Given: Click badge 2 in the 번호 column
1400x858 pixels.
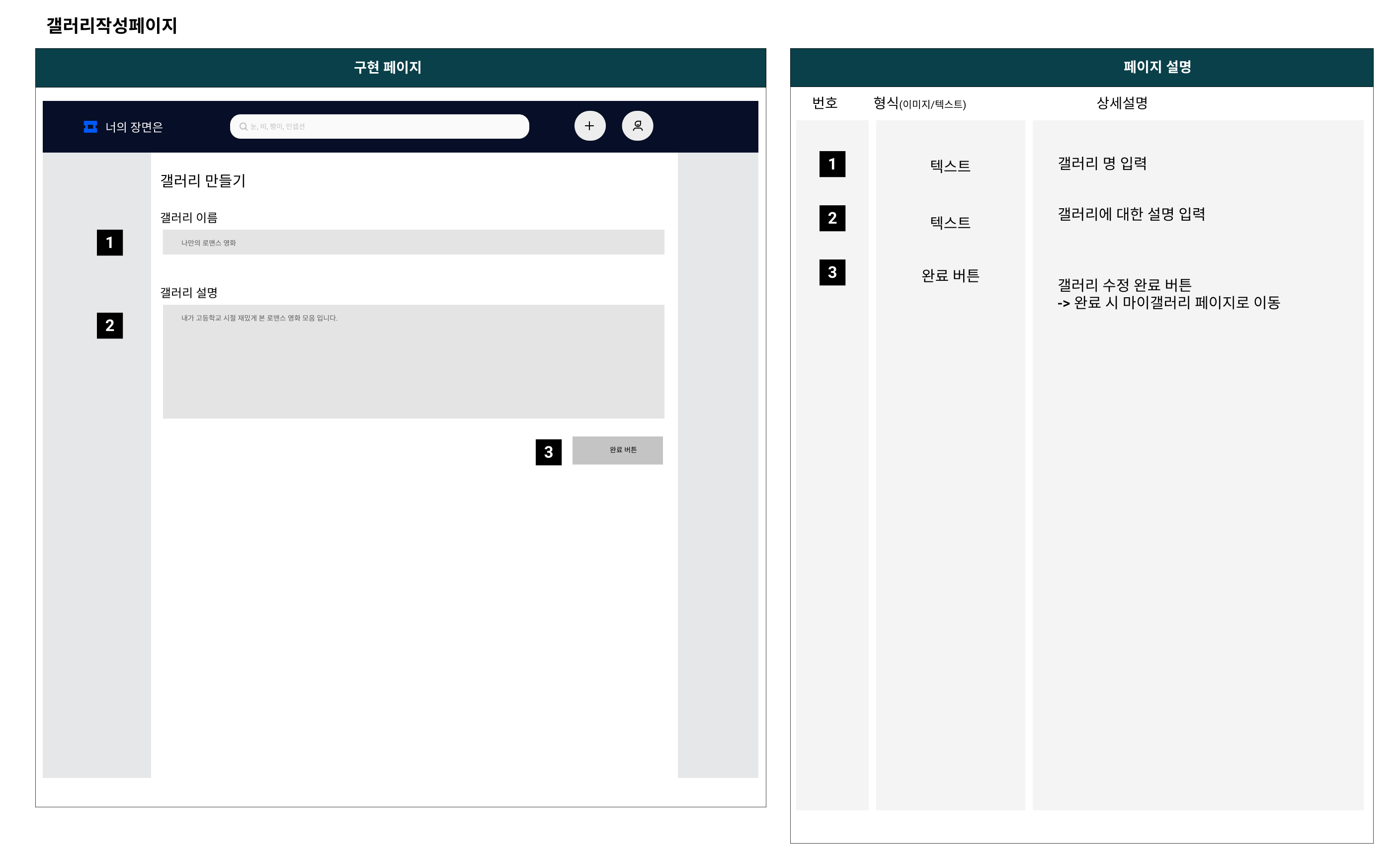Looking at the screenshot, I should tap(831, 220).
